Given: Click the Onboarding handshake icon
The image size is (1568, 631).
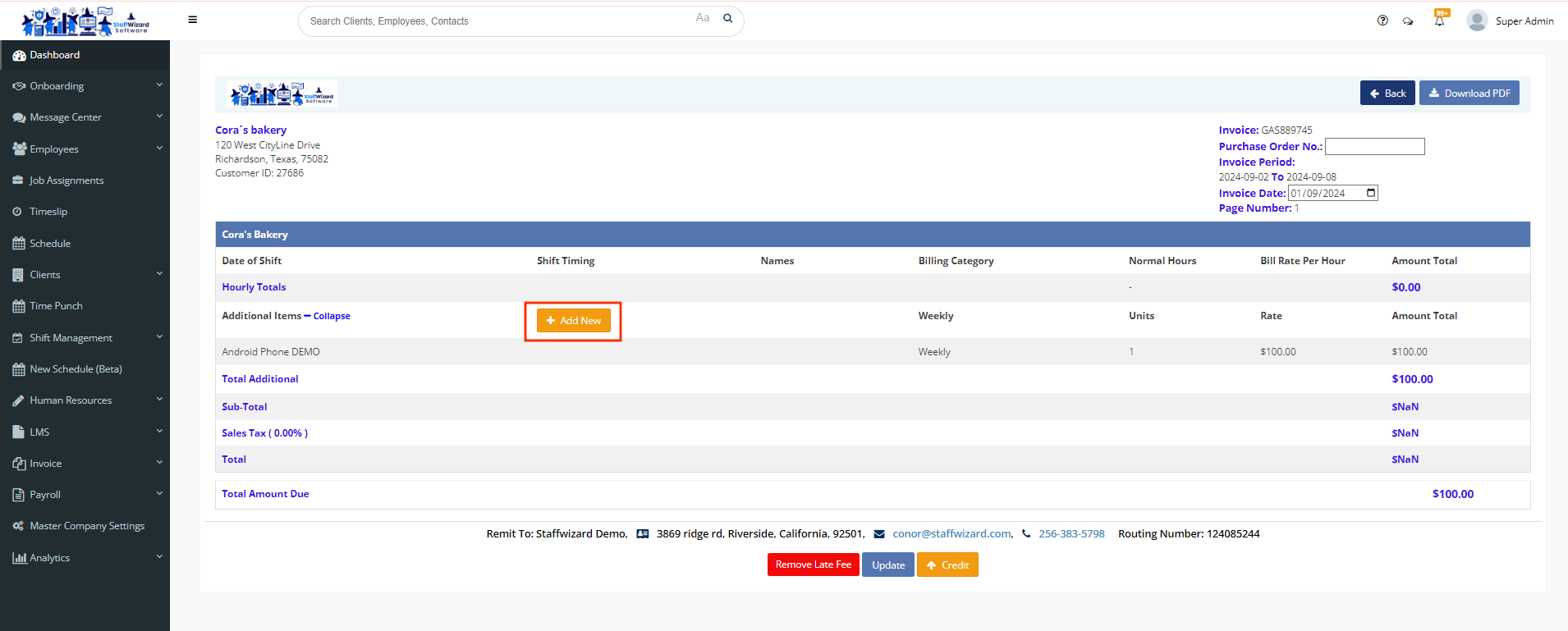Looking at the screenshot, I should [19, 86].
